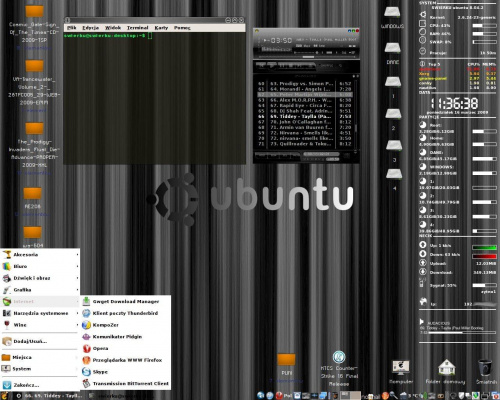500x400 pixels.
Task: Open the Miejsca menu
Action: 40,357
